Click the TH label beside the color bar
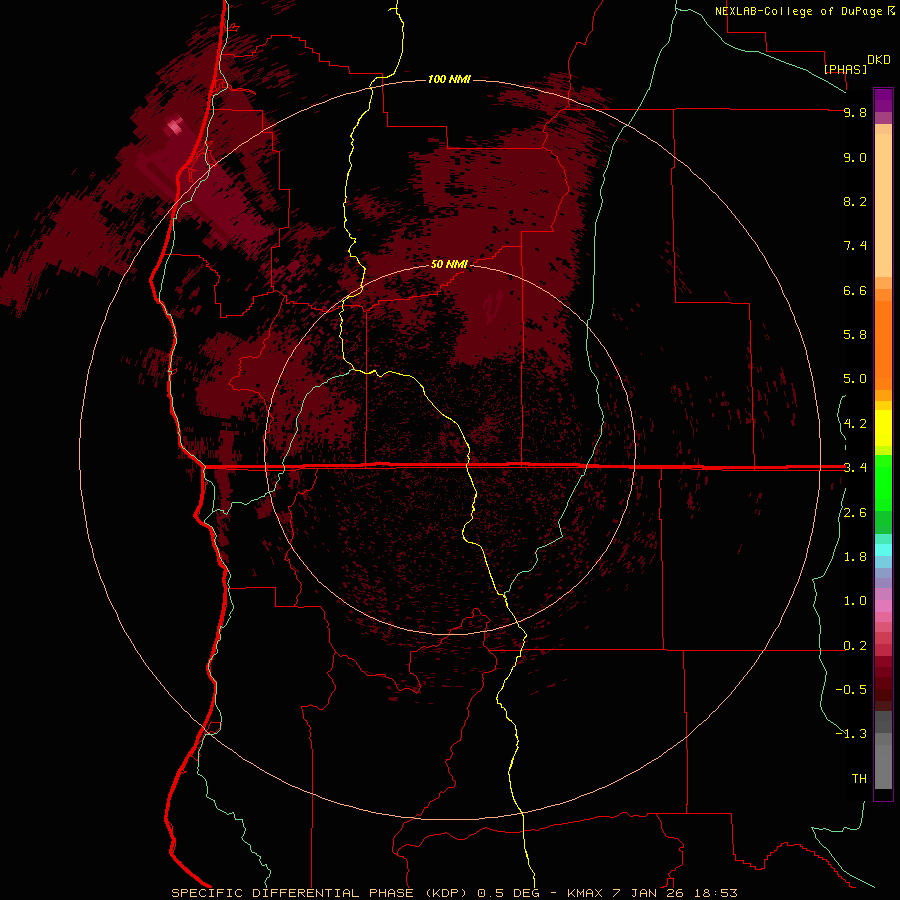 [x=859, y=779]
